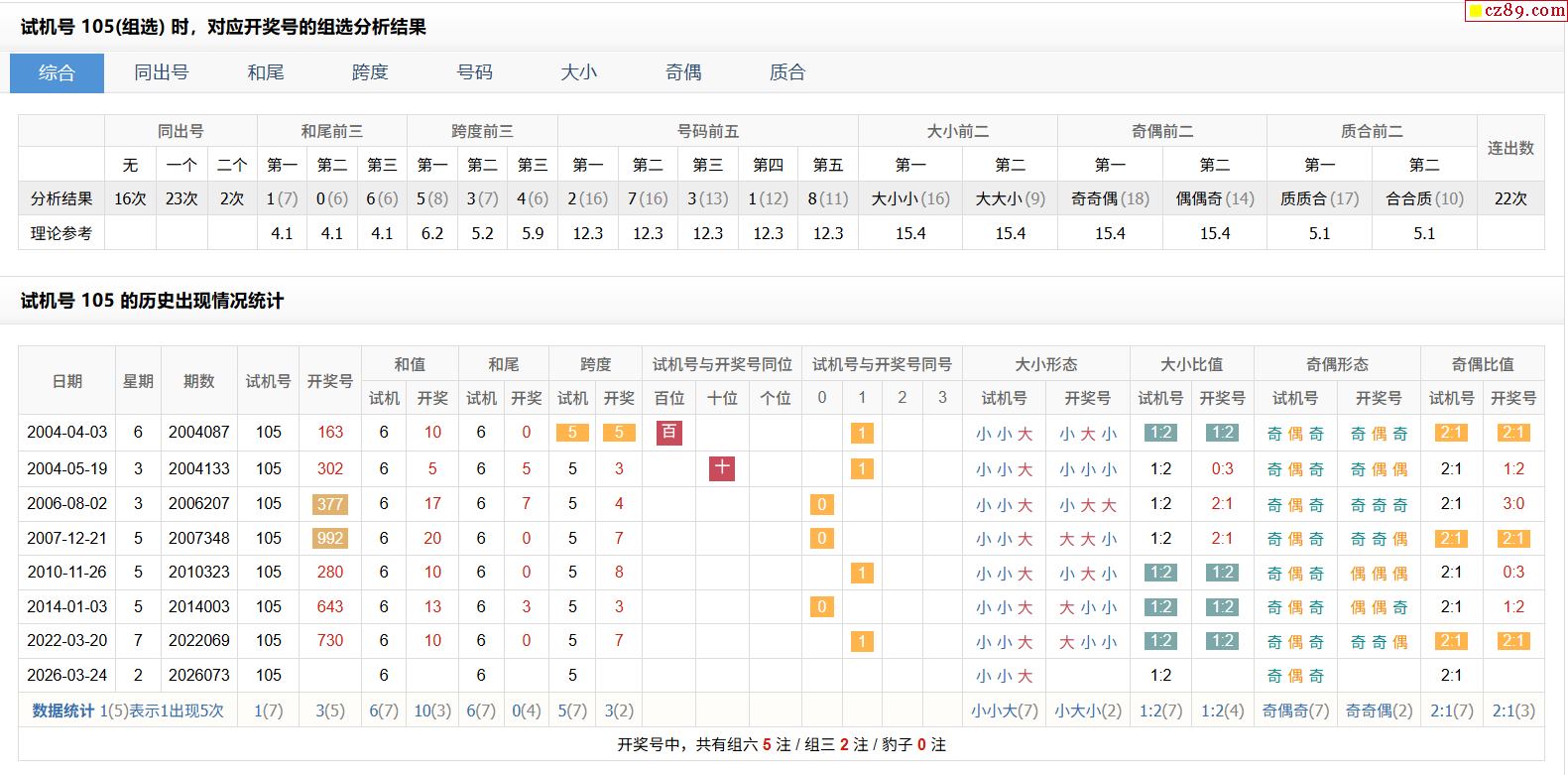Click the highlighted 377 draw number

click(330, 504)
